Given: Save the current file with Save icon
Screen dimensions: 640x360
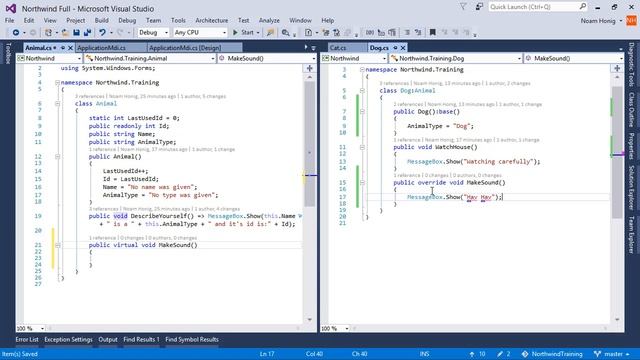Looking at the screenshot, I should click(76, 32).
